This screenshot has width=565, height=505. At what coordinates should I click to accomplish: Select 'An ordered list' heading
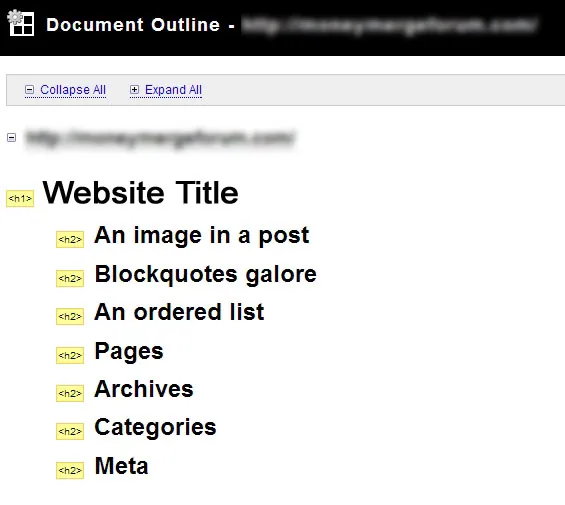coord(179,312)
